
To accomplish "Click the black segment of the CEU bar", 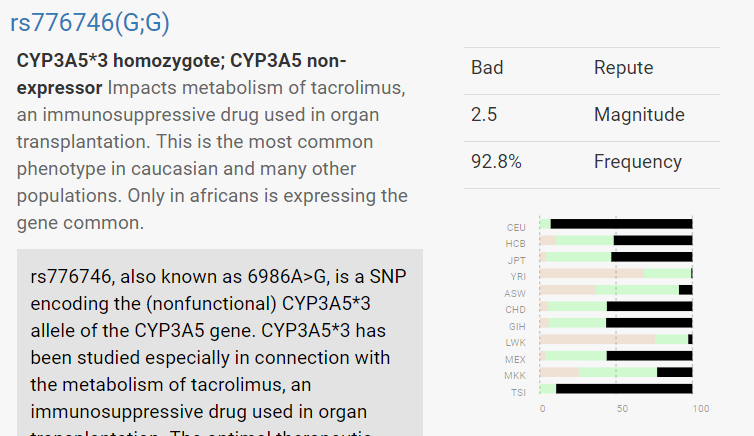I will [620, 225].
